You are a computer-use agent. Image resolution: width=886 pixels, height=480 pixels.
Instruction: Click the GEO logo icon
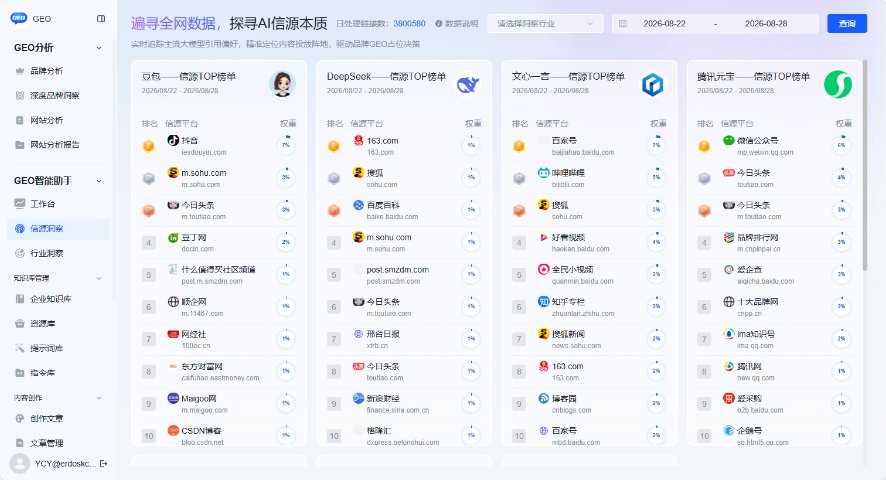(x=19, y=19)
